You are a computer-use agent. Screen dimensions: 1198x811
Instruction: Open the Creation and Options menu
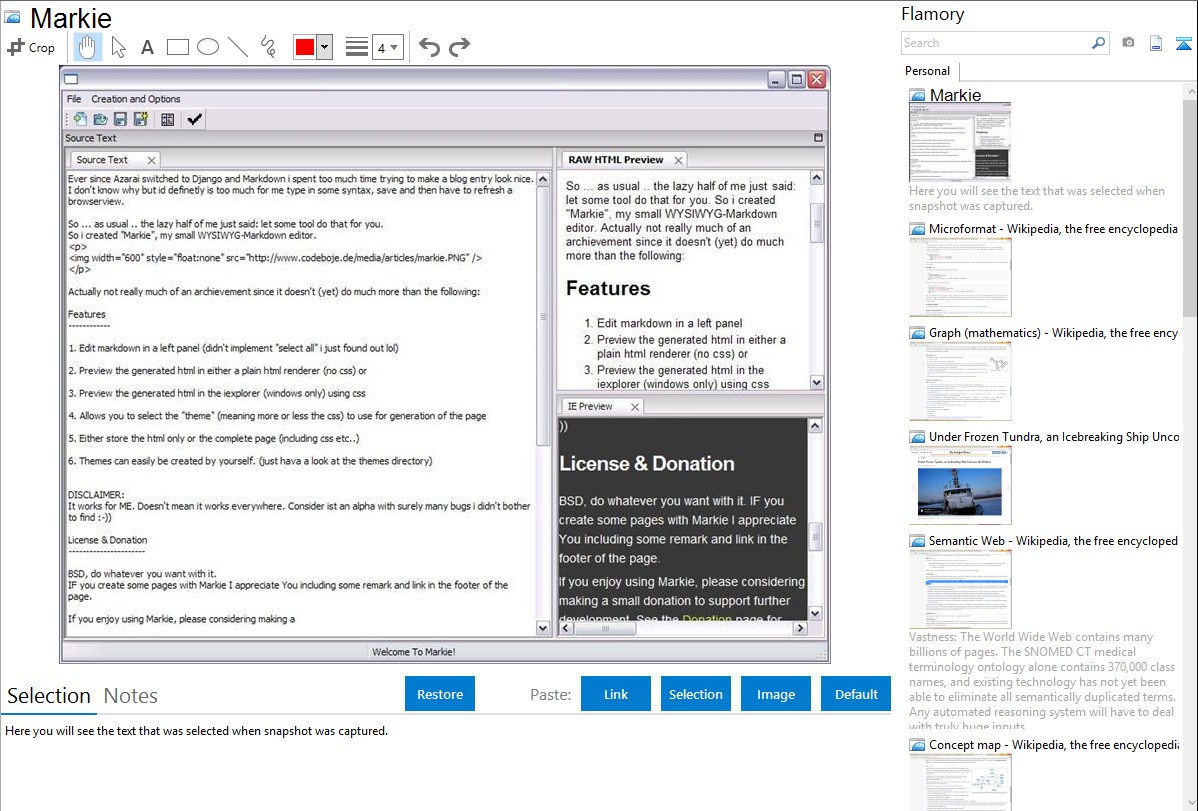tap(136, 99)
